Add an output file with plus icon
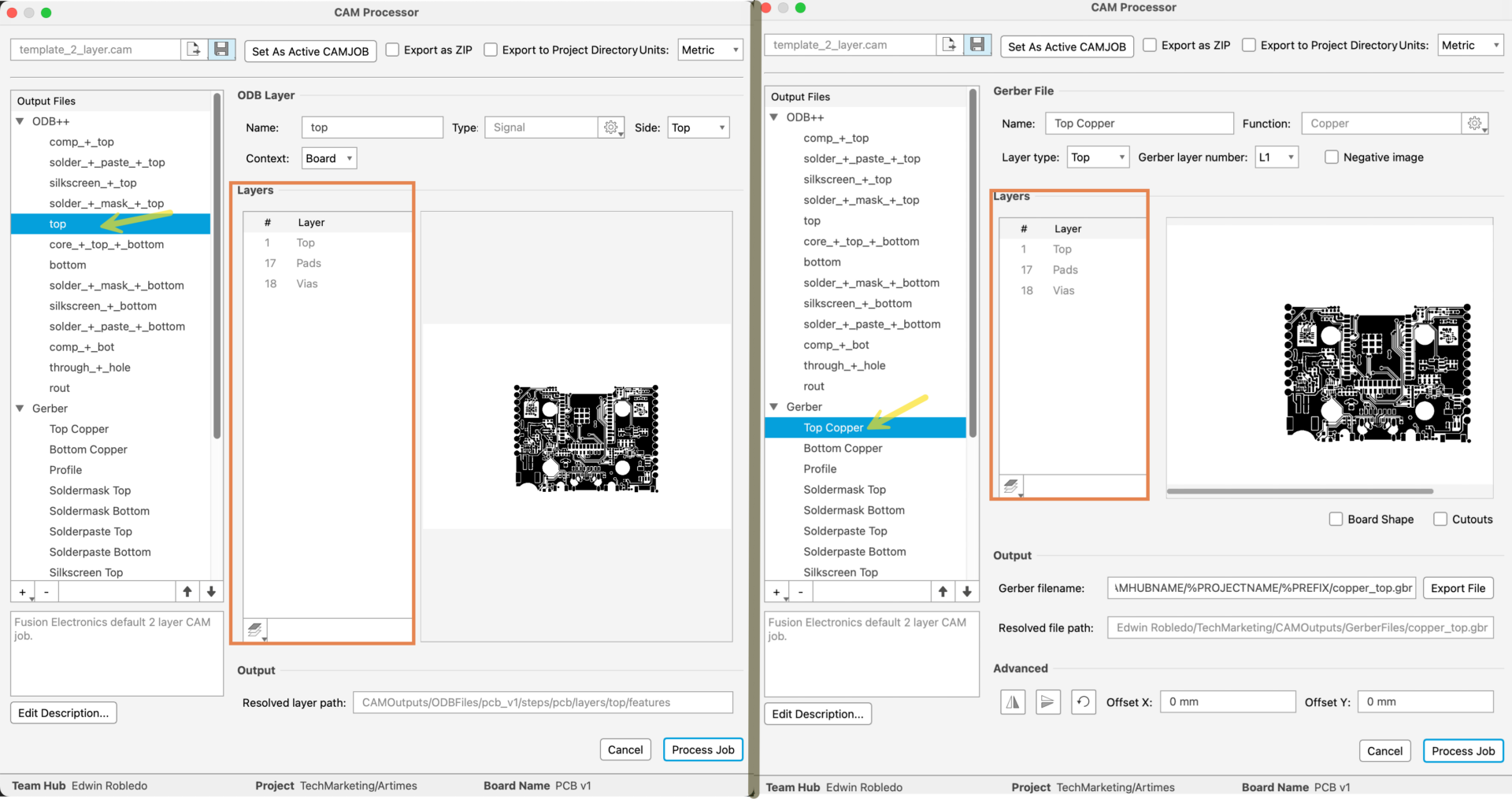This screenshot has width=1512, height=799. click(21, 591)
